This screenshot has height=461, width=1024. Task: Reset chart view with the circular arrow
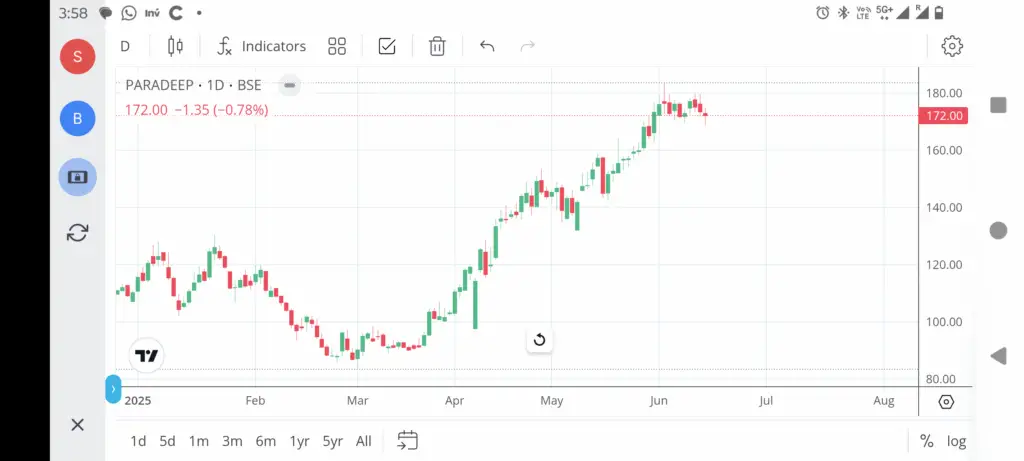point(539,340)
